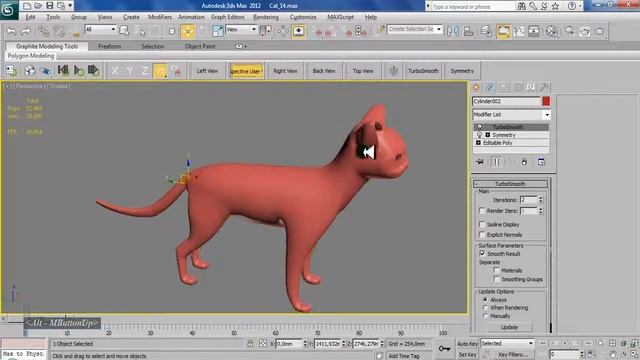Switch to the Freeform ribbon tab
640x360 pixels.
[x=109, y=47]
